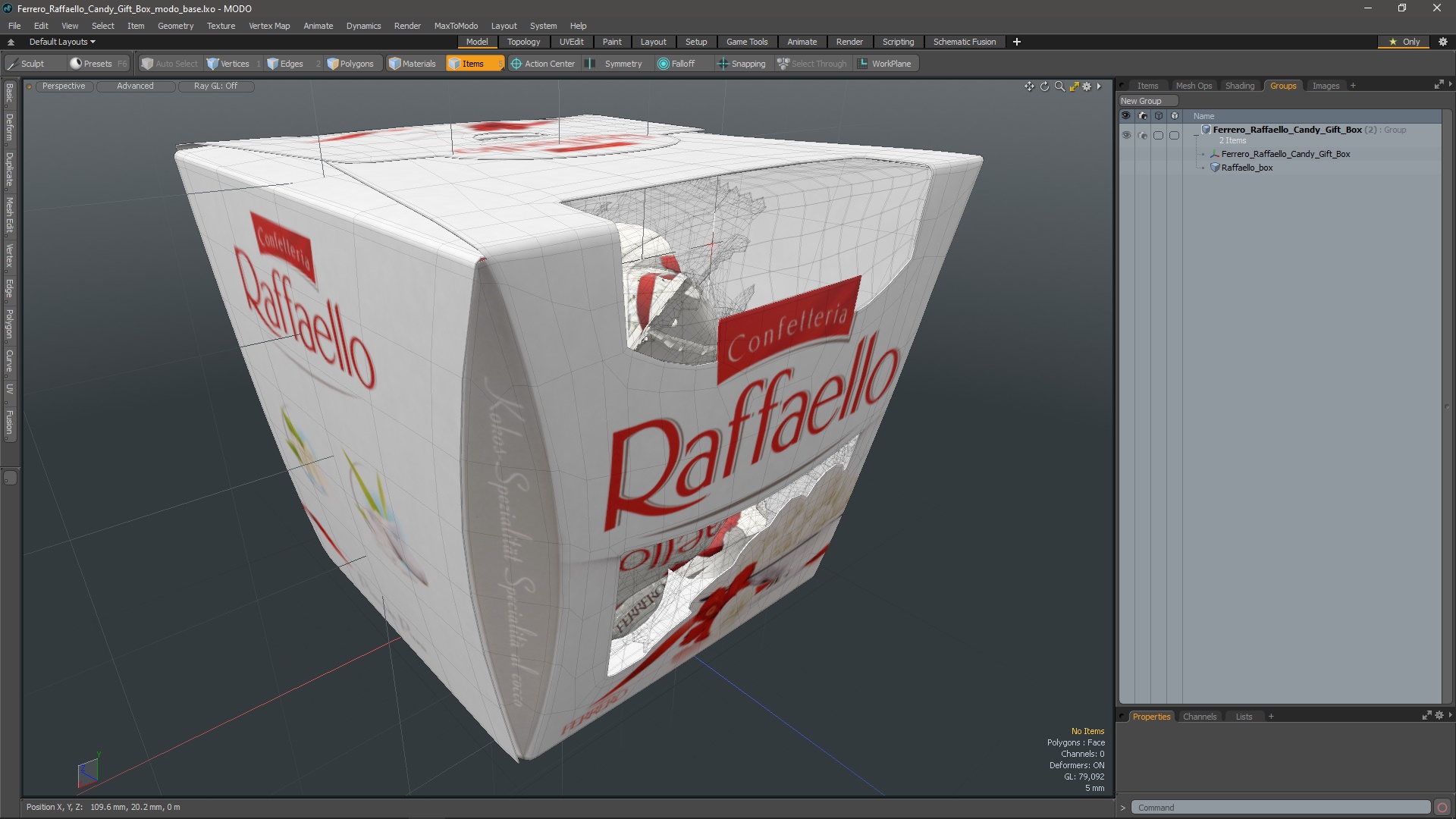Open the Game Tools layout tab
The width and height of the screenshot is (1456, 819).
click(747, 42)
